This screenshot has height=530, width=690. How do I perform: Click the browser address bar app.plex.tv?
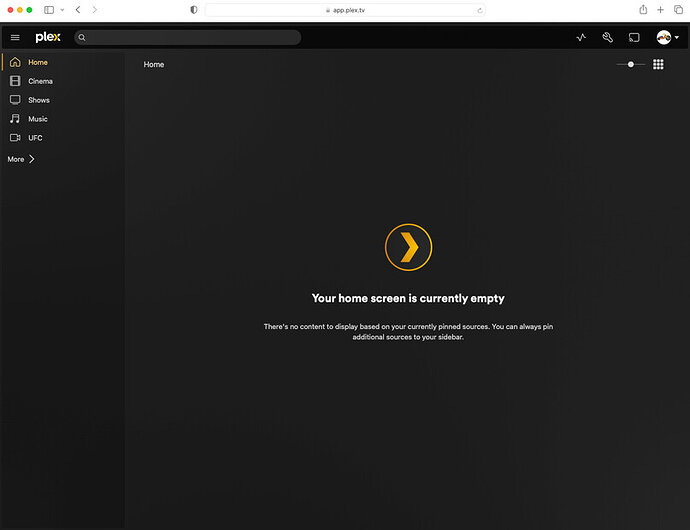(x=345, y=10)
